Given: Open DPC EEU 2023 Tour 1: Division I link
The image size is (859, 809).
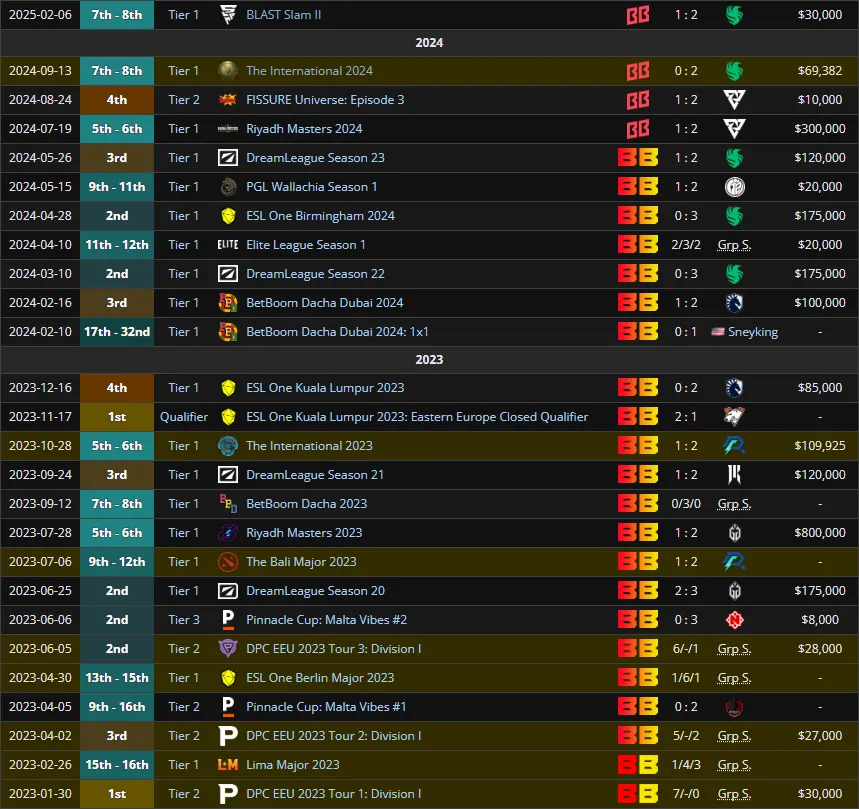Looking at the screenshot, I should 334,794.
